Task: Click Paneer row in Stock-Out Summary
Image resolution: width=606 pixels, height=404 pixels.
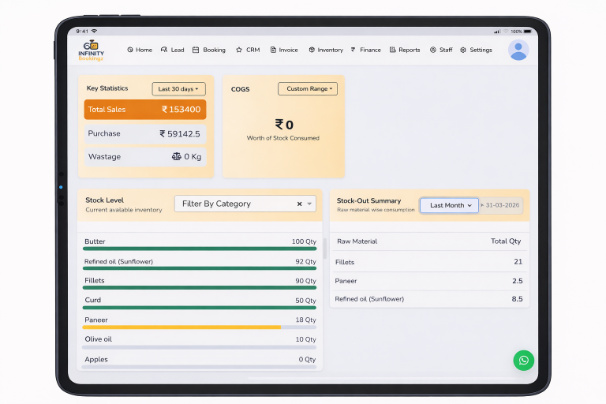Action: 429,281
